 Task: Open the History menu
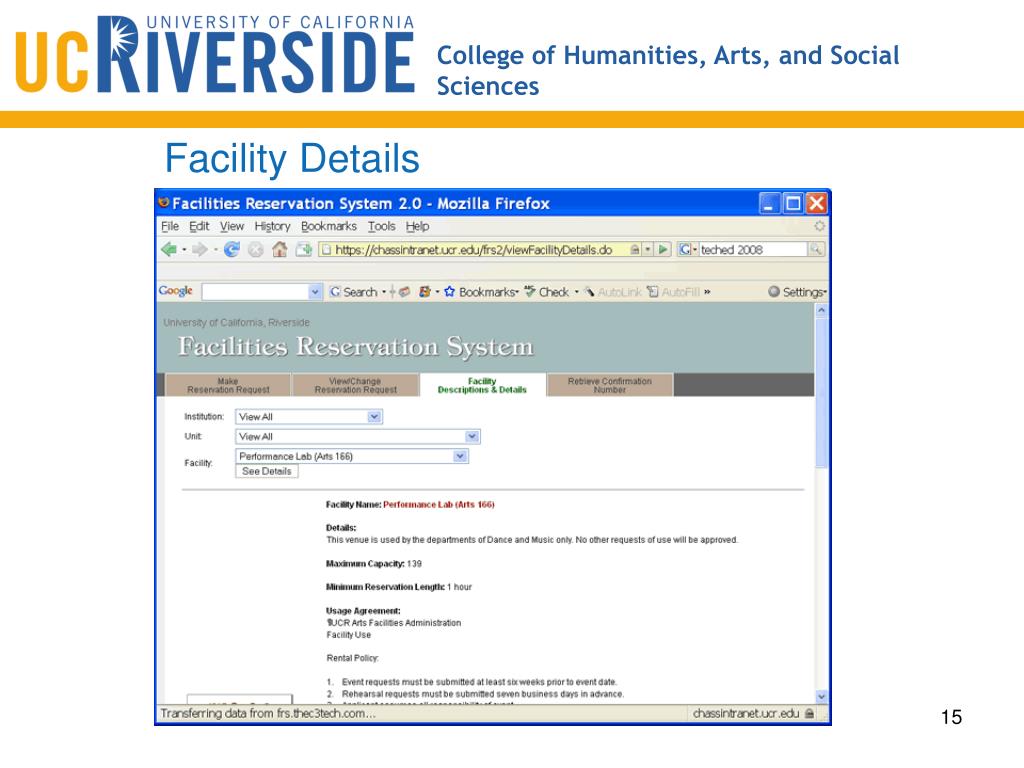pyautogui.click(x=272, y=226)
